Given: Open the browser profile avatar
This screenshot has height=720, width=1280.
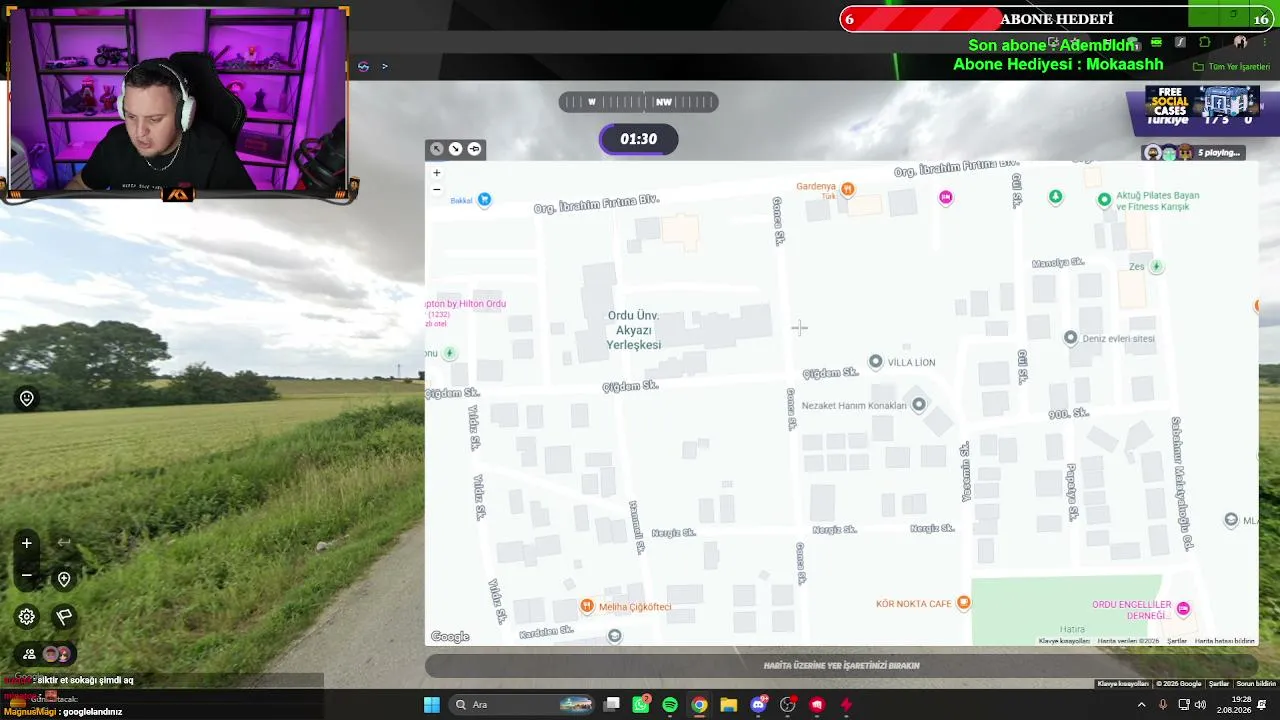Looking at the screenshot, I should pyautogui.click(x=1241, y=43).
